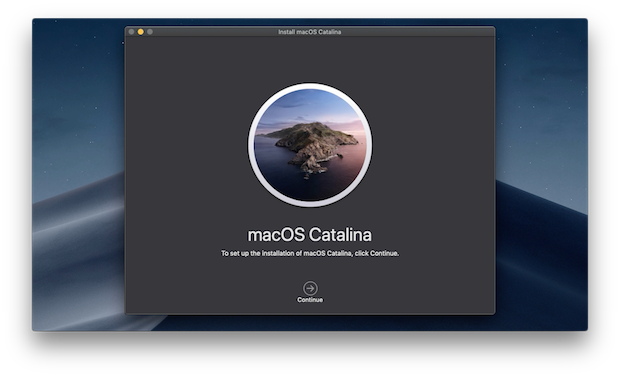Image resolution: width=620 pixels, height=377 pixels.
Task: Click the 'Install macOS Catalina' window title
Action: [310, 32]
